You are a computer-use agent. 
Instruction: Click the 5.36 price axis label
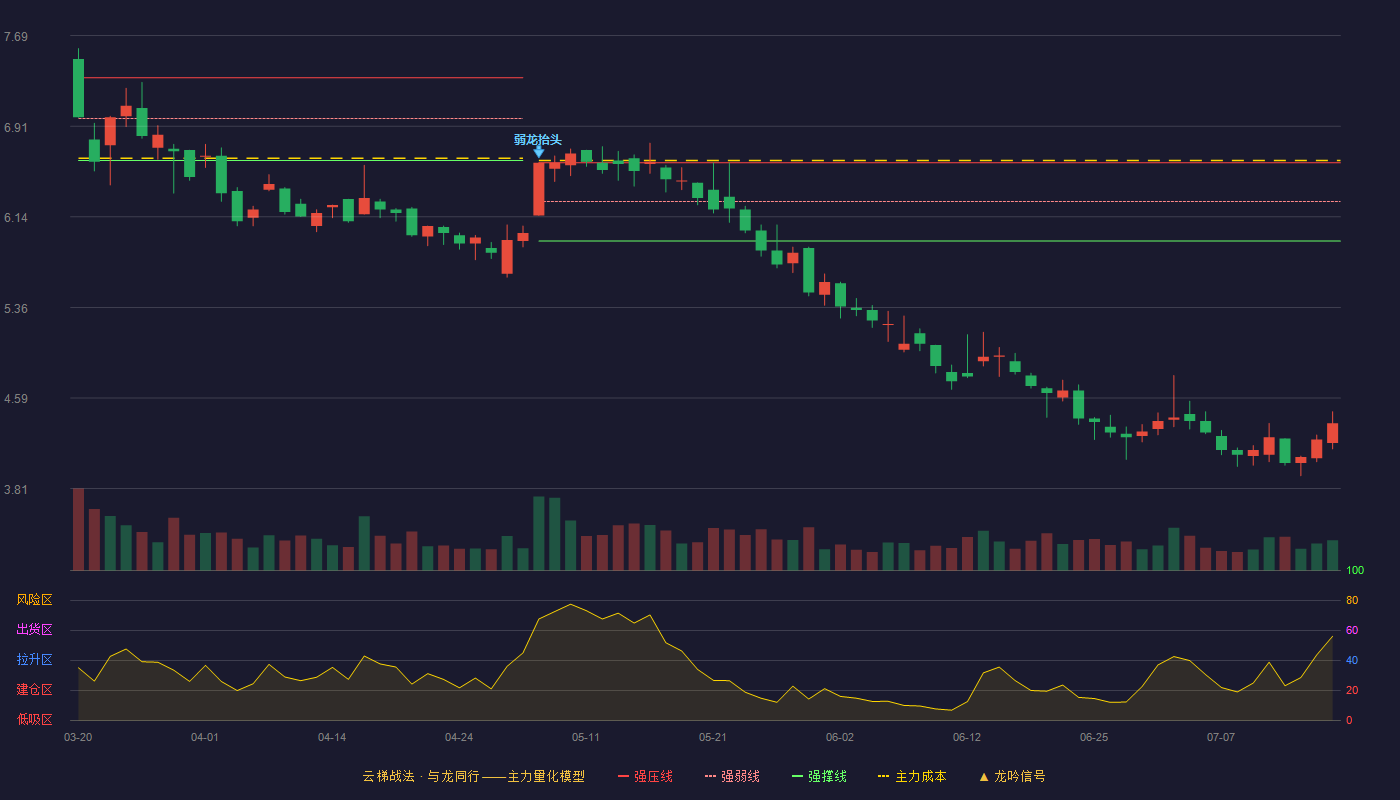tap(16, 309)
